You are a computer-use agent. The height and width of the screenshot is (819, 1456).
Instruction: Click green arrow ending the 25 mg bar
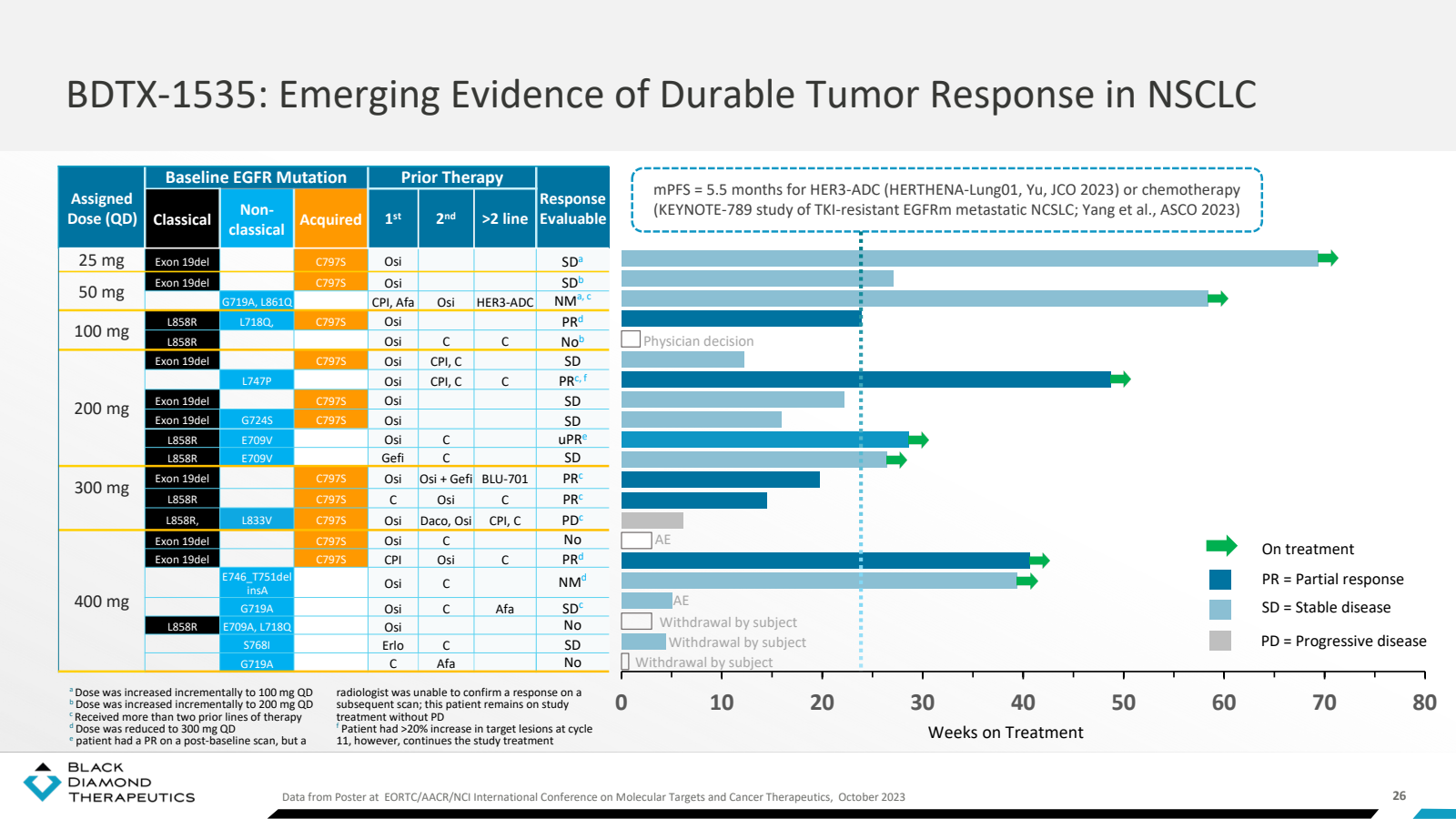[x=1328, y=258]
